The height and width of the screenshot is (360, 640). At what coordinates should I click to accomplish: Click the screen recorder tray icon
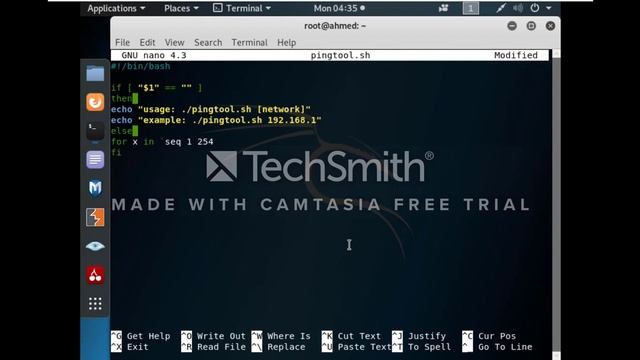click(443, 8)
